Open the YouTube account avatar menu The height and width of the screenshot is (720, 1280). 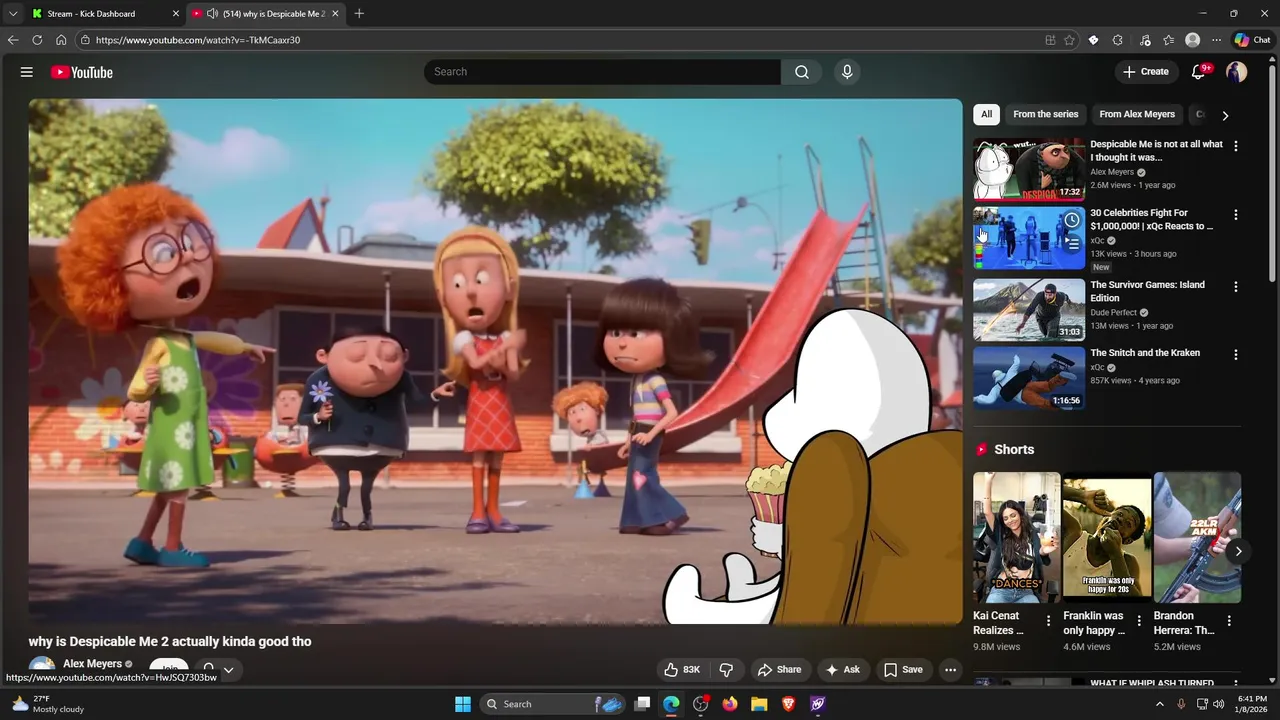(1237, 72)
